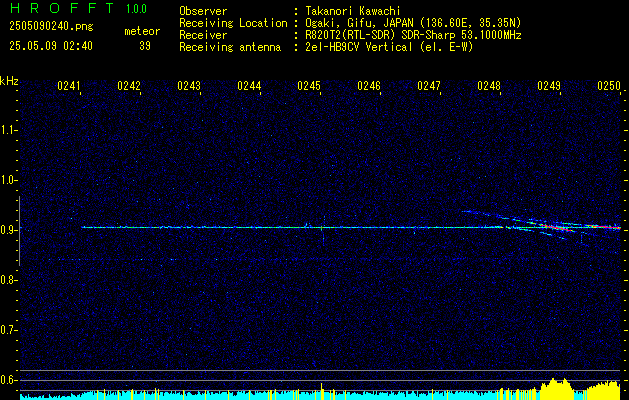
Task: Click the 0.6 kHz axis label
Action: coord(8,380)
